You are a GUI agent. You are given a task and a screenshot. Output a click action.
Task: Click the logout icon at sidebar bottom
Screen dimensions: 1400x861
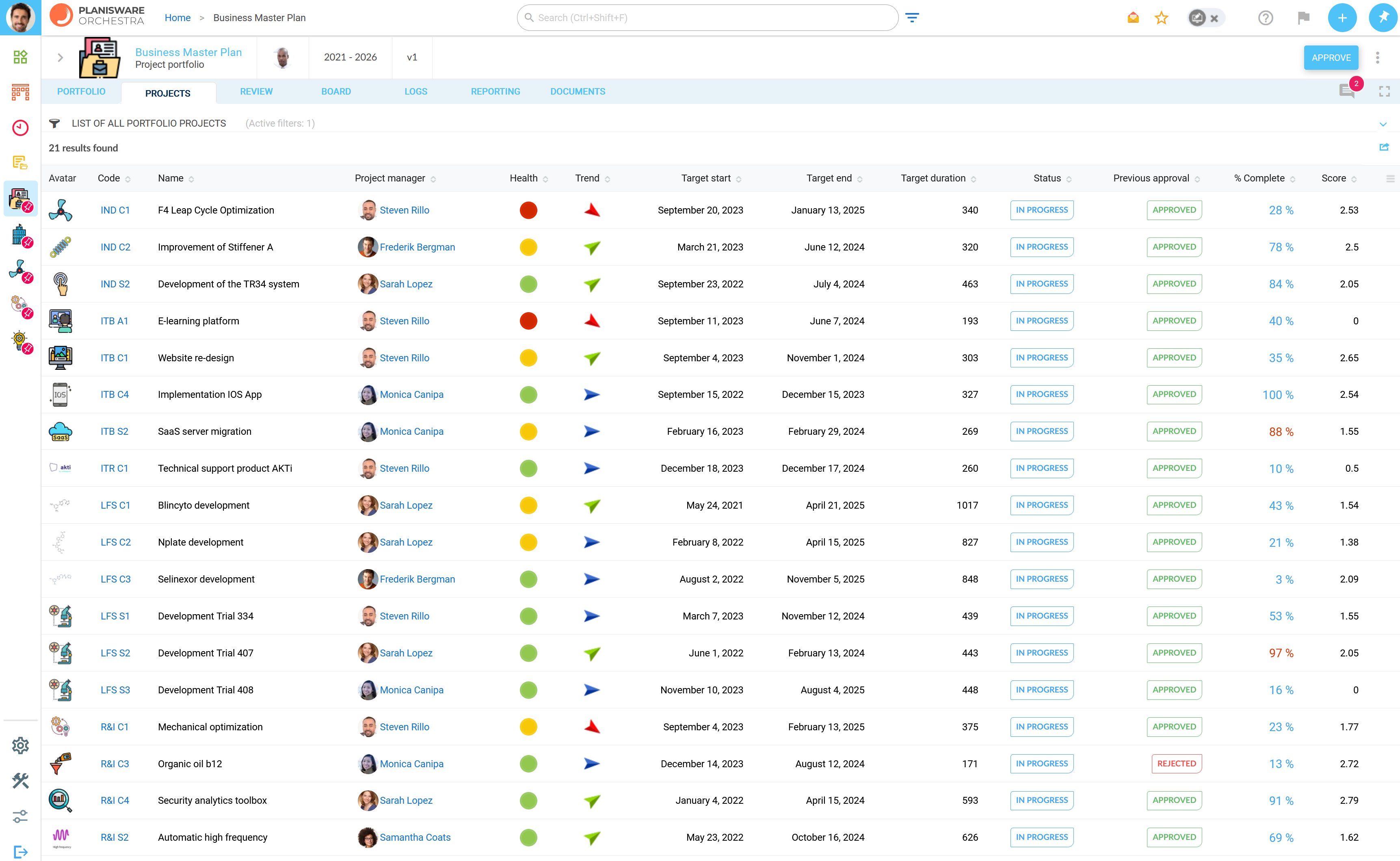(20, 852)
